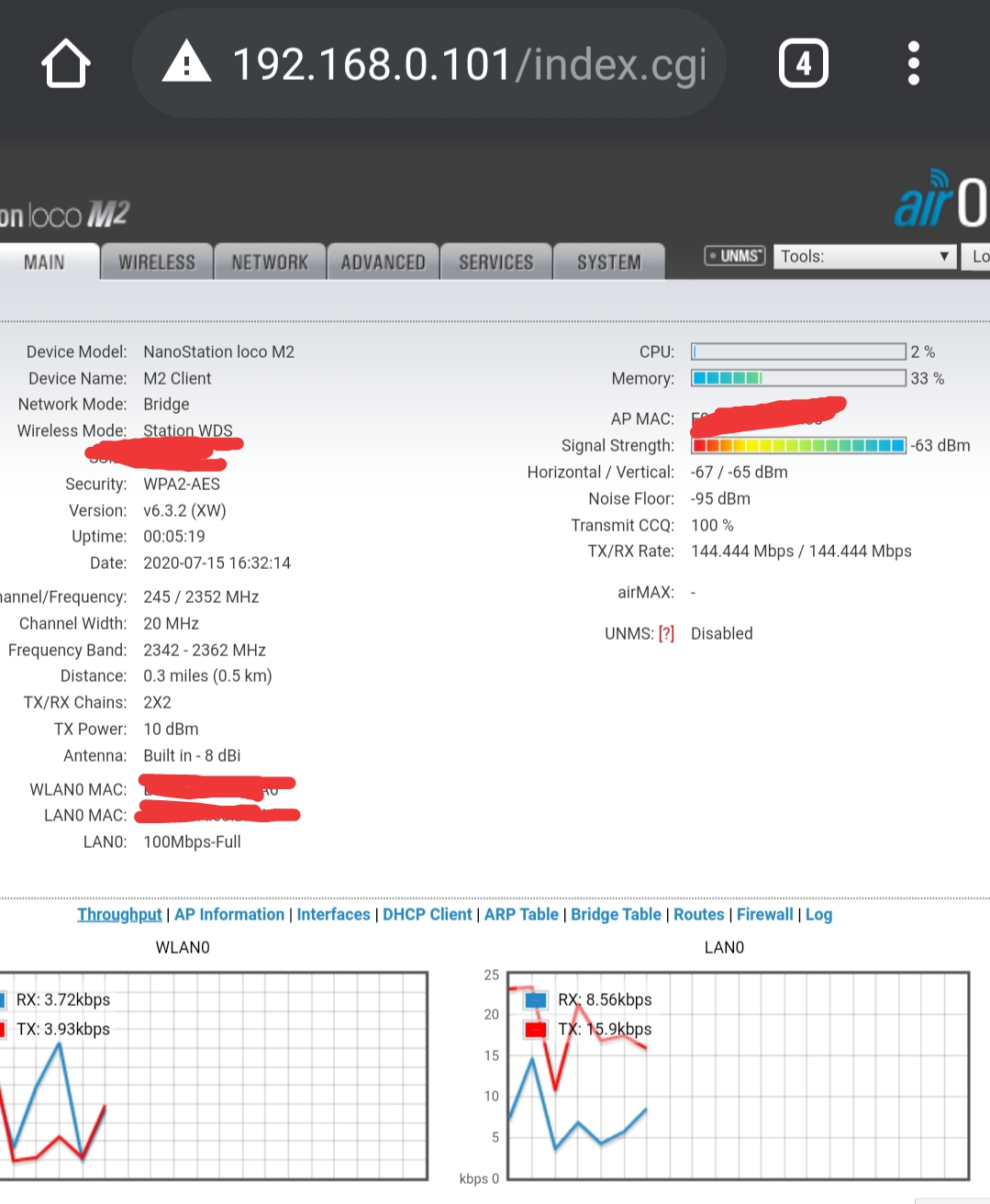Open the browser three-dot menu
Screen dimensions: 990x1204
[913, 63]
